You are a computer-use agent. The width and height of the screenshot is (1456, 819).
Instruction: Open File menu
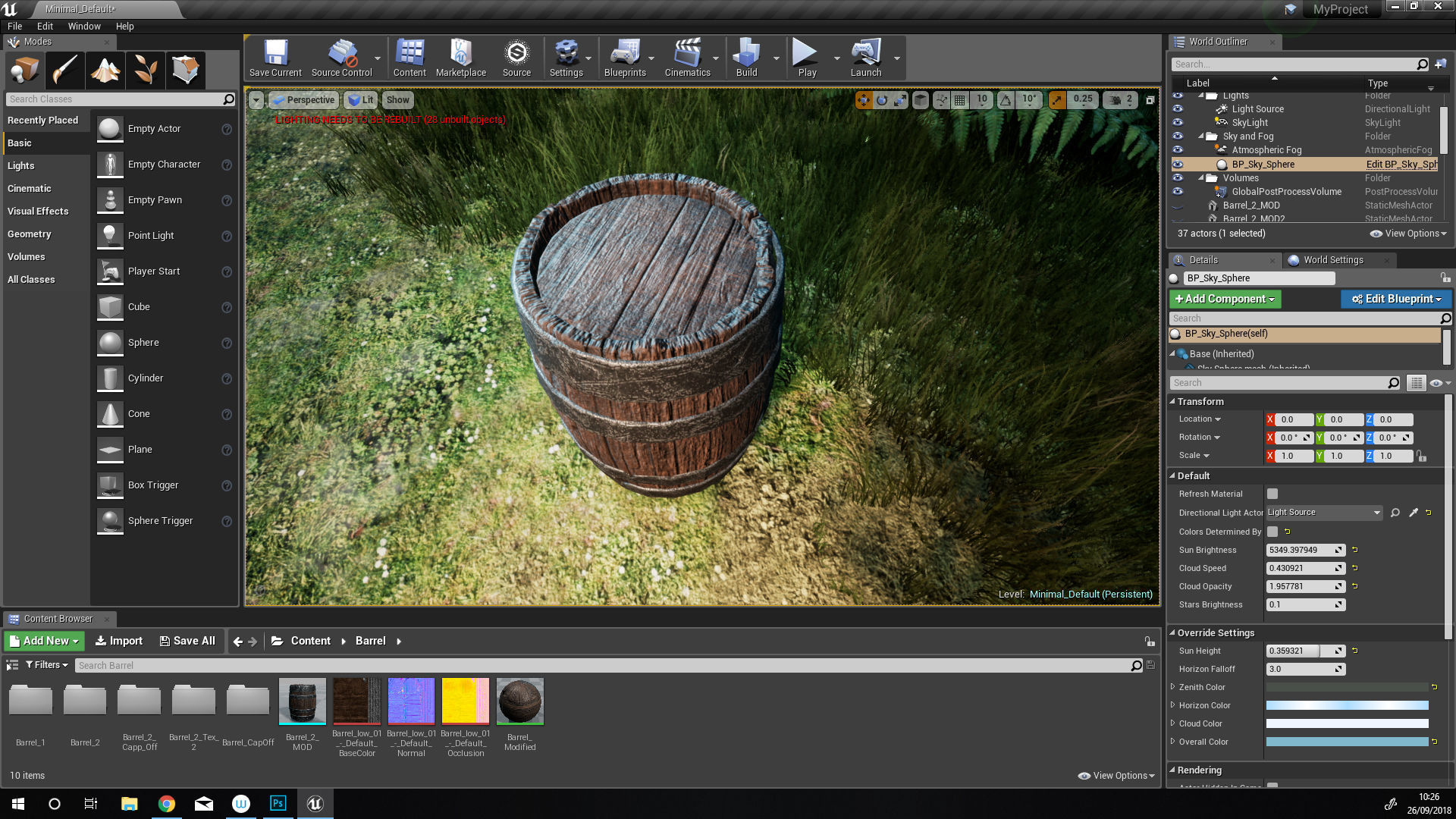tap(15, 26)
